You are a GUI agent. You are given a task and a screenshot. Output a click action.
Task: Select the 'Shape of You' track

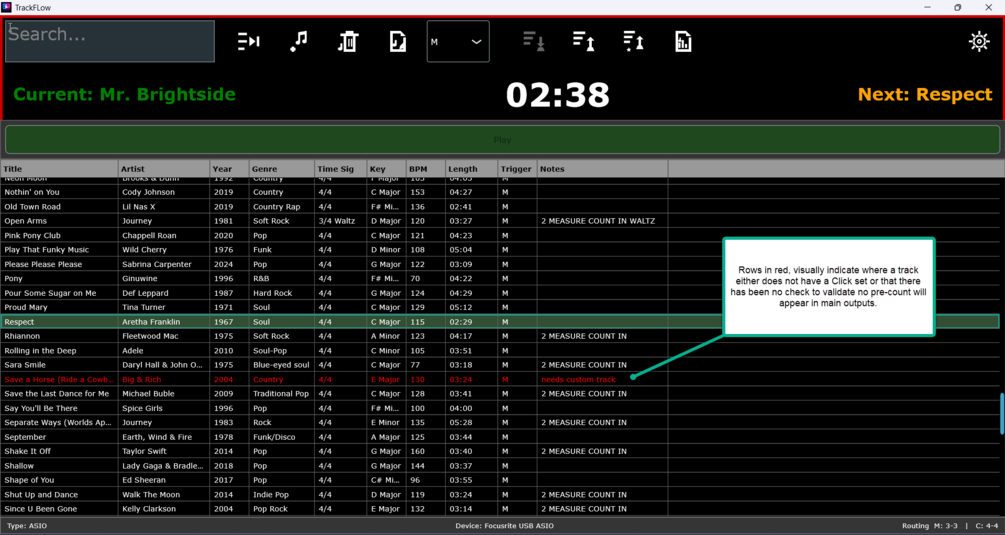coord(29,480)
